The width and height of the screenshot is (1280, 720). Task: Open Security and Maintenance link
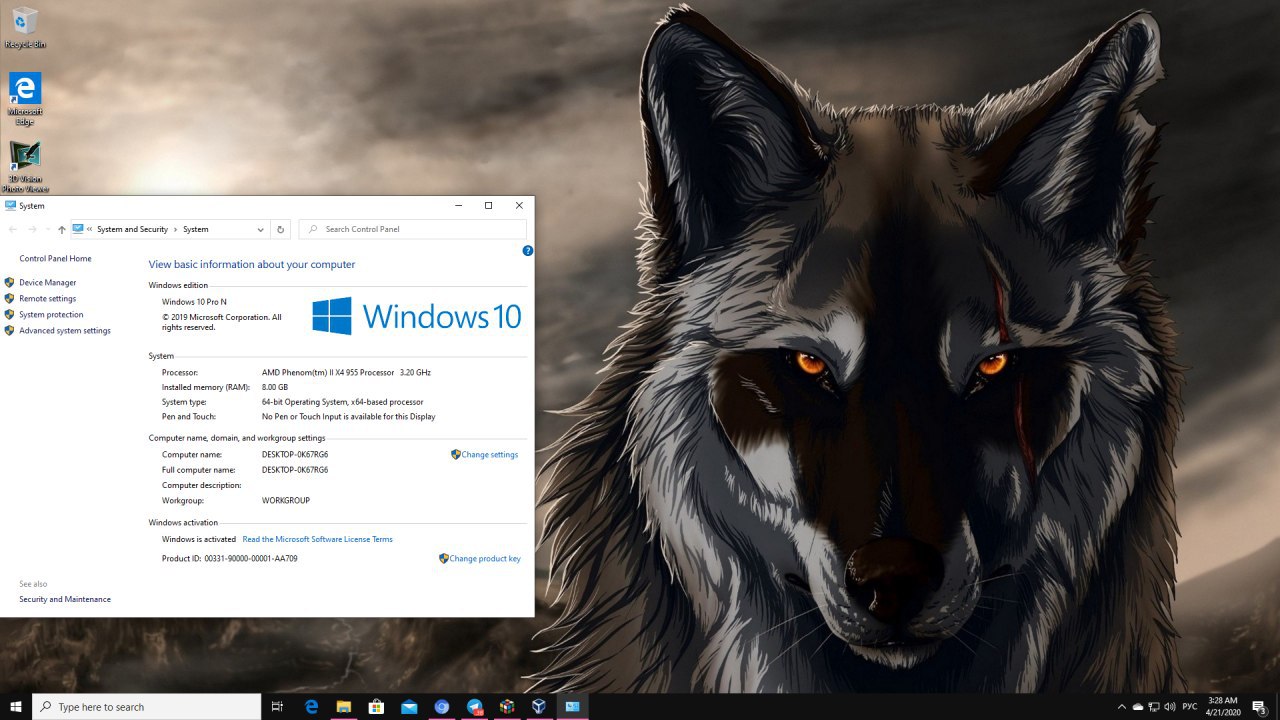click(x=65, y=599)
